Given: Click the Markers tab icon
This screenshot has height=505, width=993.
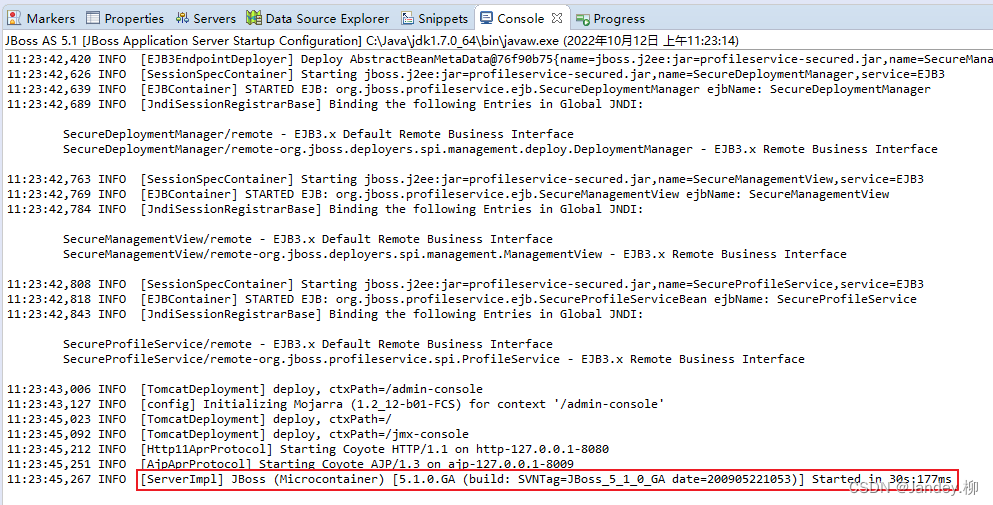Looking at the screenshot, I should (x=14, y=18).
